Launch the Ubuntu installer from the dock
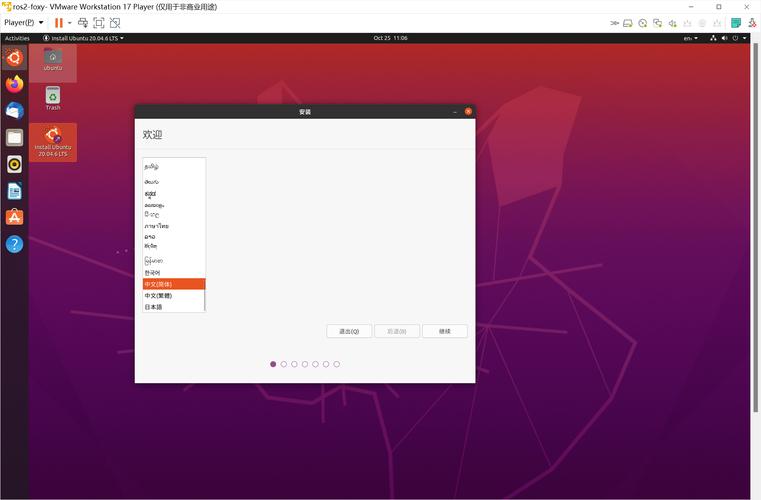 (x=15, y=58)
